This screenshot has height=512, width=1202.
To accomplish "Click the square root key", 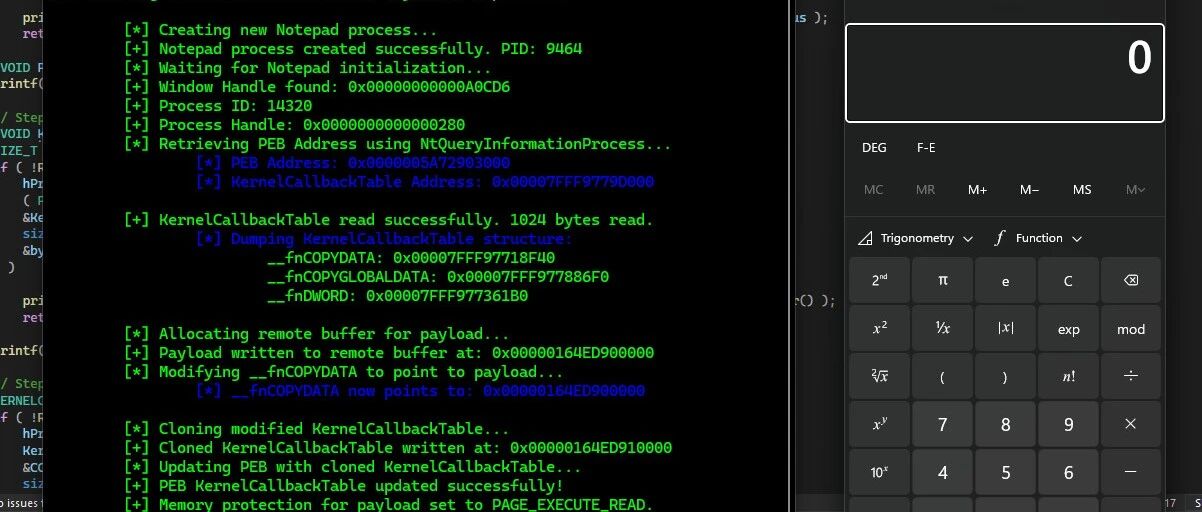I will pos(879,377).
